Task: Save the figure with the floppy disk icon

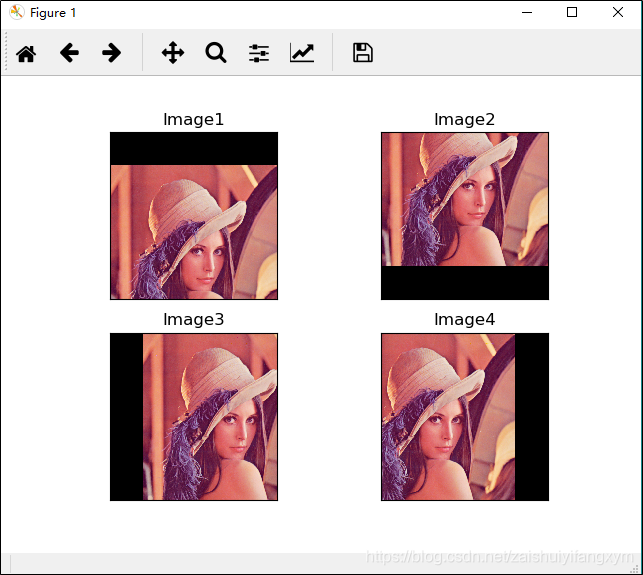Action: point(363,52)
